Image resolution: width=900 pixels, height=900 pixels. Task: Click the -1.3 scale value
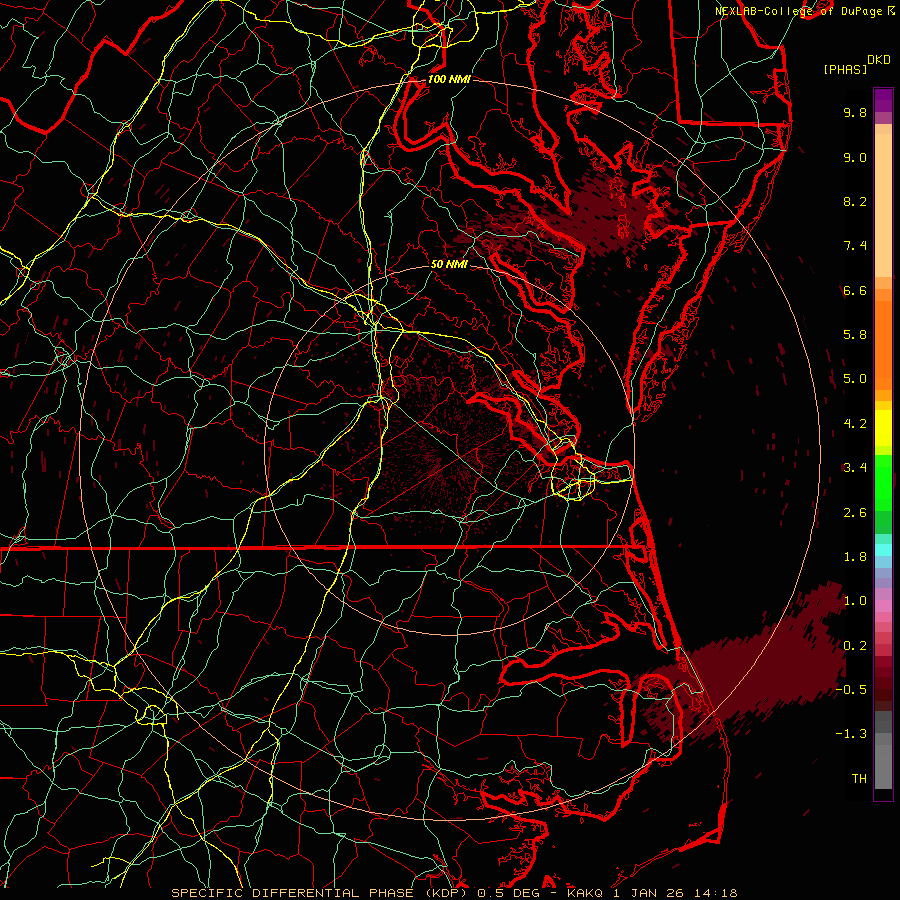pyautogui.click(x=851, y=734)
